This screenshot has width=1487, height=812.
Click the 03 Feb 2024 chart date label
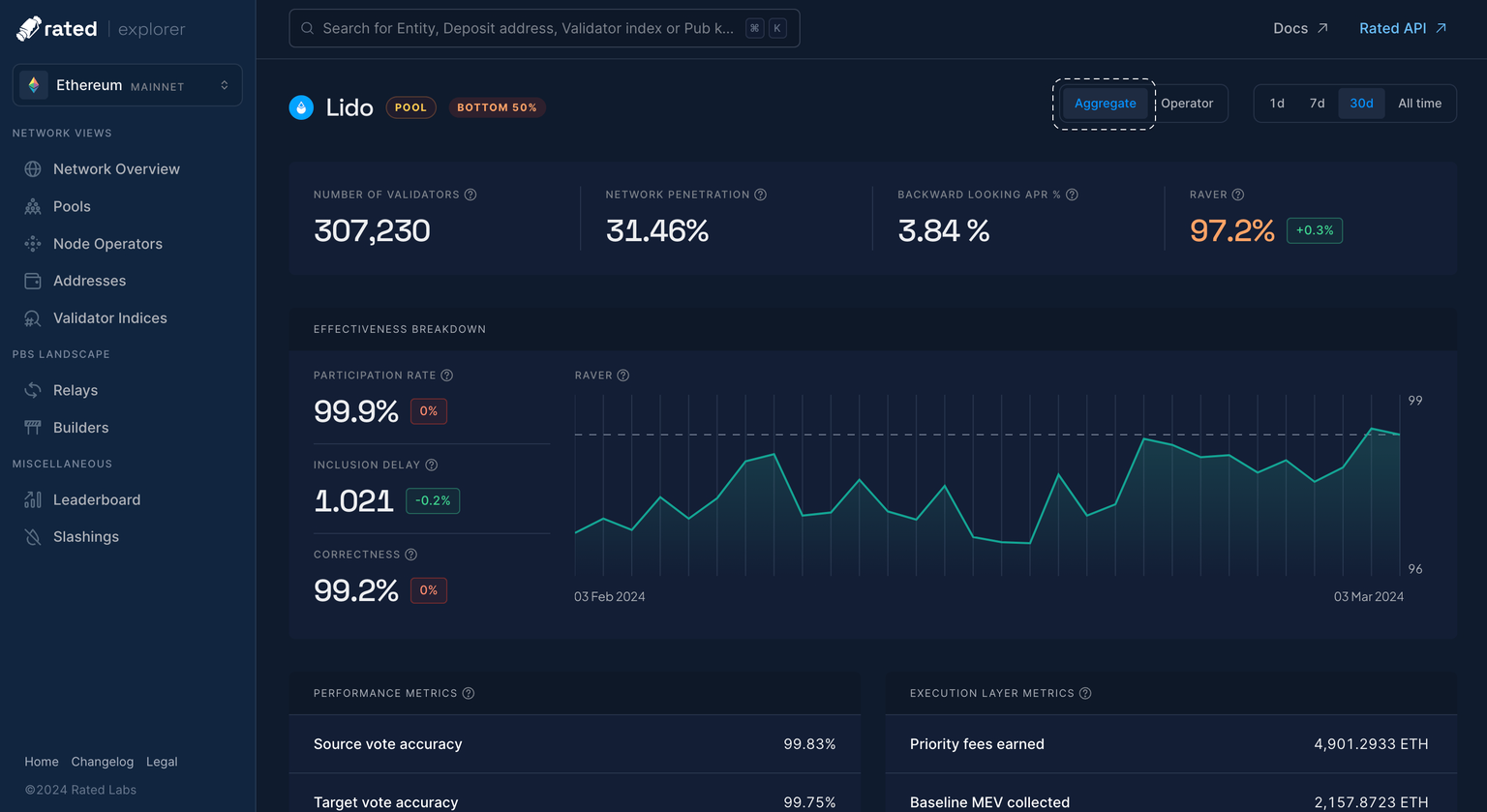(x=610, y=597)
